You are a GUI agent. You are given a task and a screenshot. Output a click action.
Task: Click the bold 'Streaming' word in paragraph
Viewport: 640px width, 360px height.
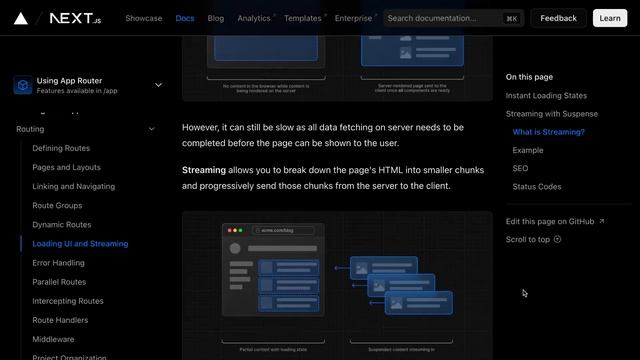pos(204,170)
